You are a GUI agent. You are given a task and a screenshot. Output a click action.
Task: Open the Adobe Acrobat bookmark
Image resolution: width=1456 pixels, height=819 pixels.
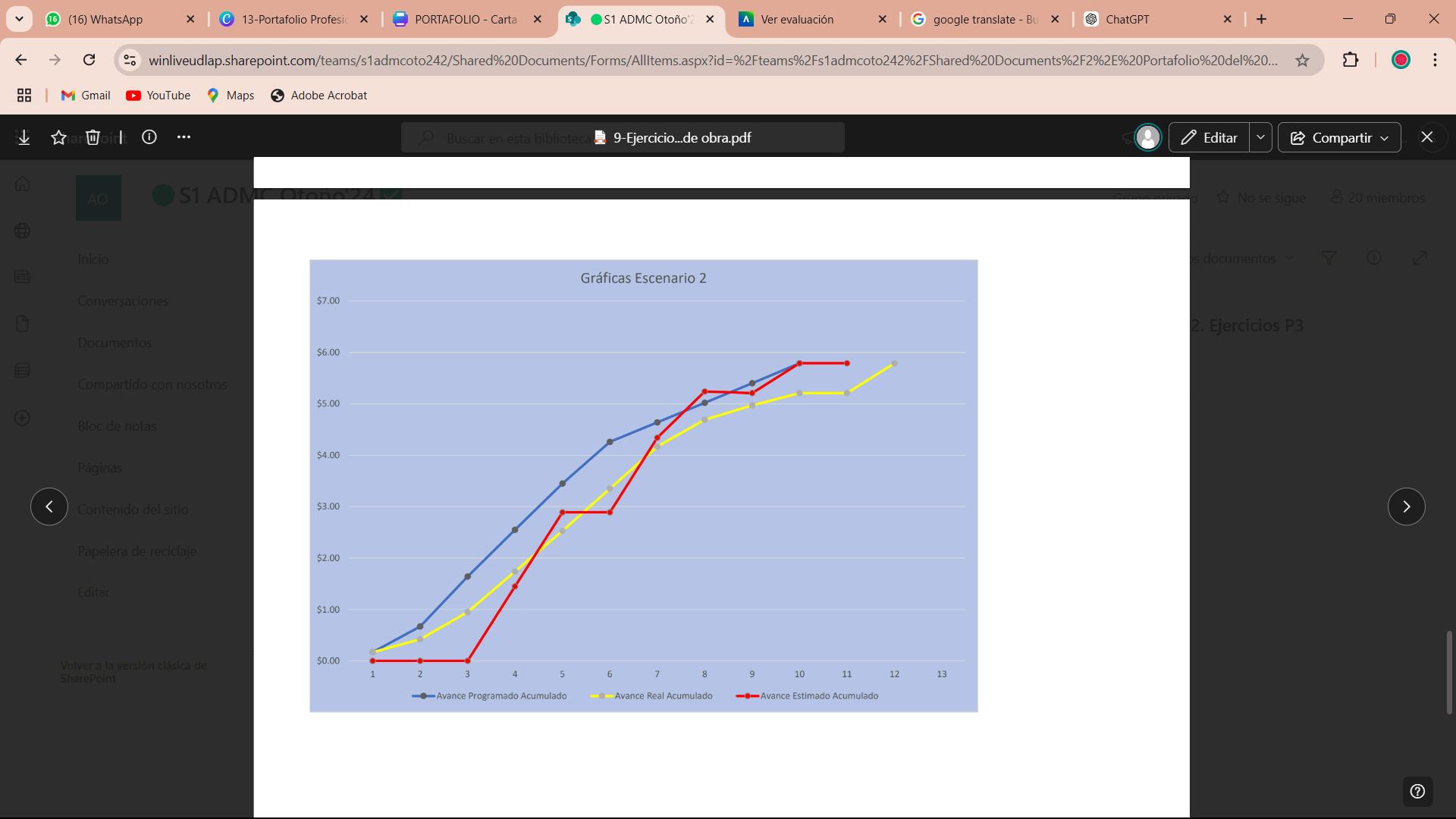319,95
